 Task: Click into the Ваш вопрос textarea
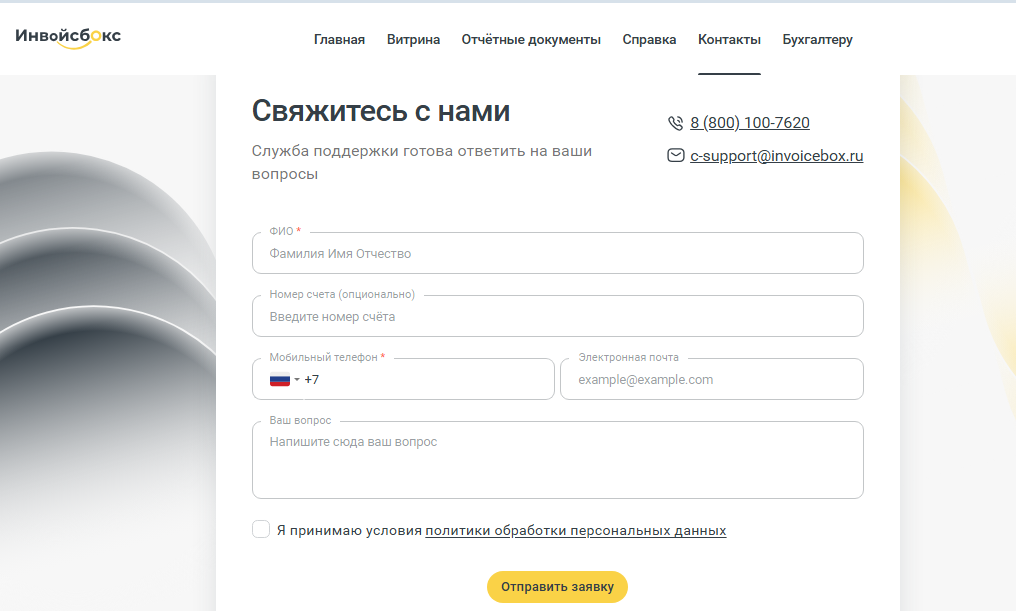[x=557, y=460]
